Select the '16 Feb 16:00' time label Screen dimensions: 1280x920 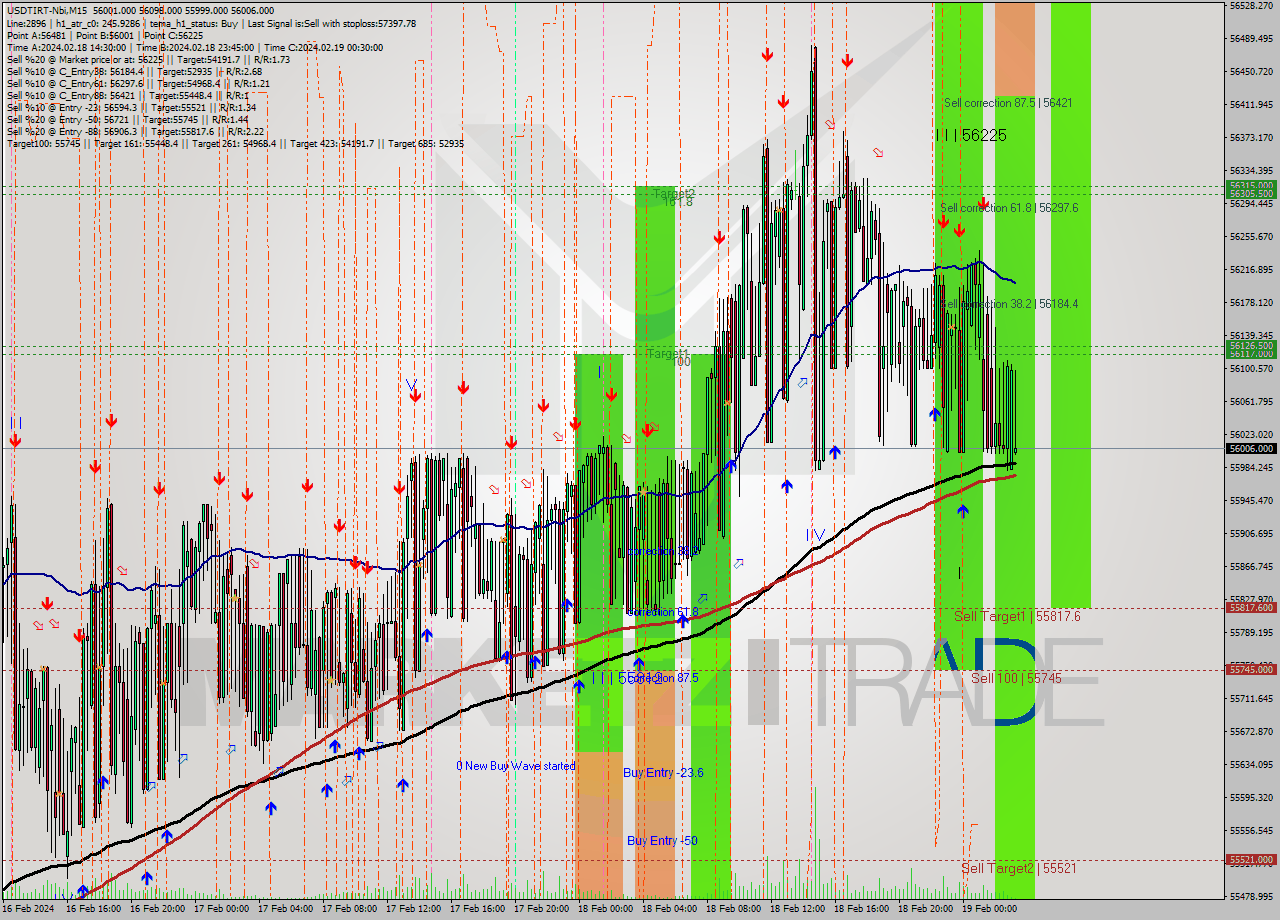pyautogui.click(x=94, y=909)
